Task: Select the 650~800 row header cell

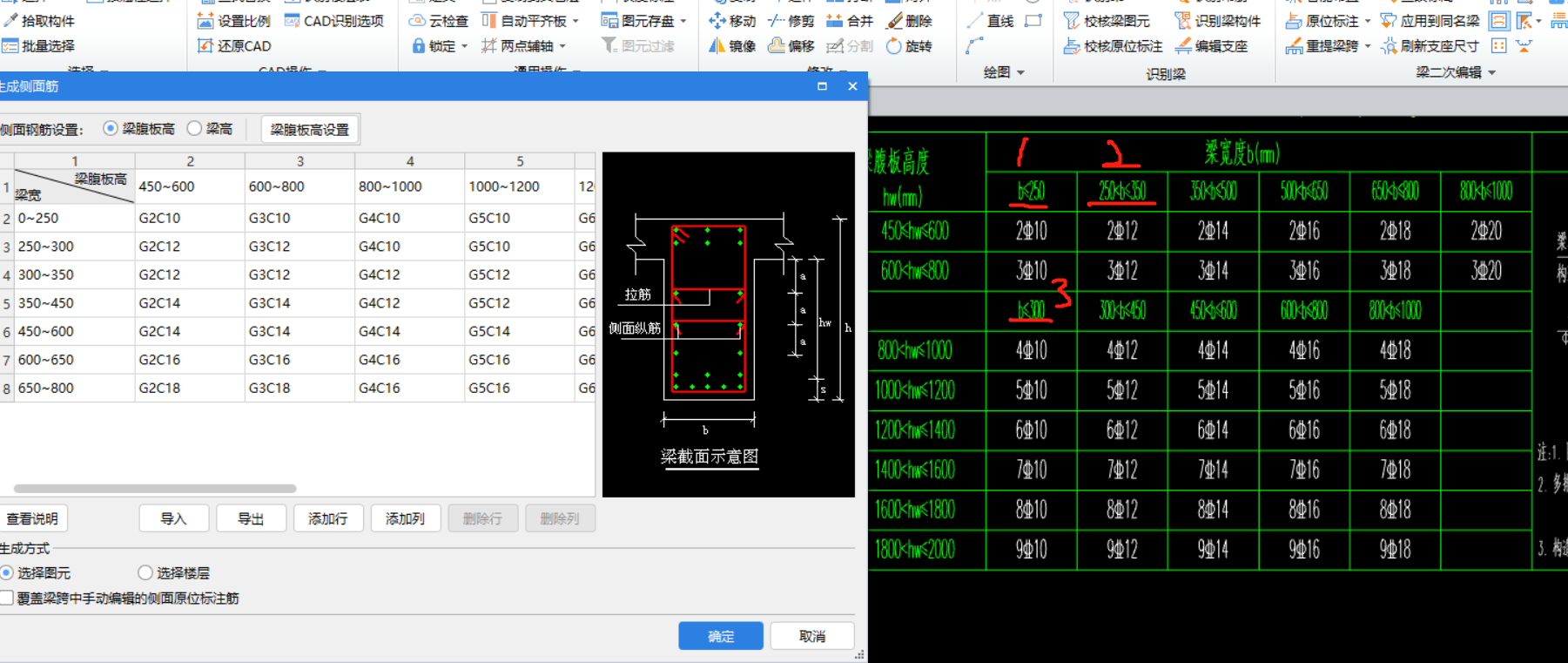Action: pos(74,388)
